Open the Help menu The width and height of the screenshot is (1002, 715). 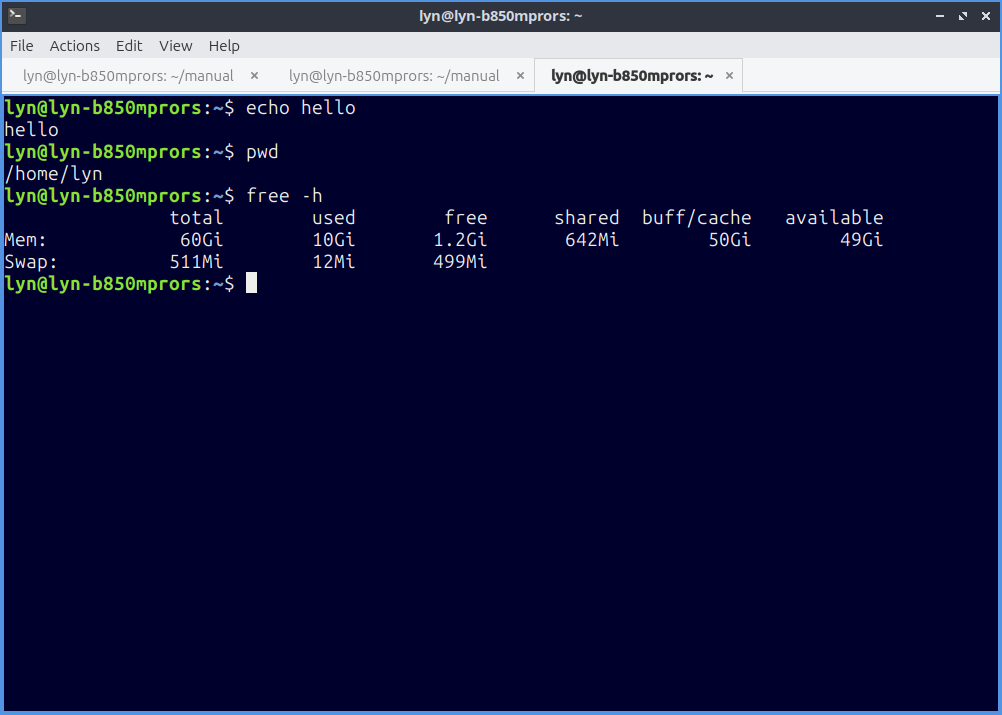(x=224, y=45)
